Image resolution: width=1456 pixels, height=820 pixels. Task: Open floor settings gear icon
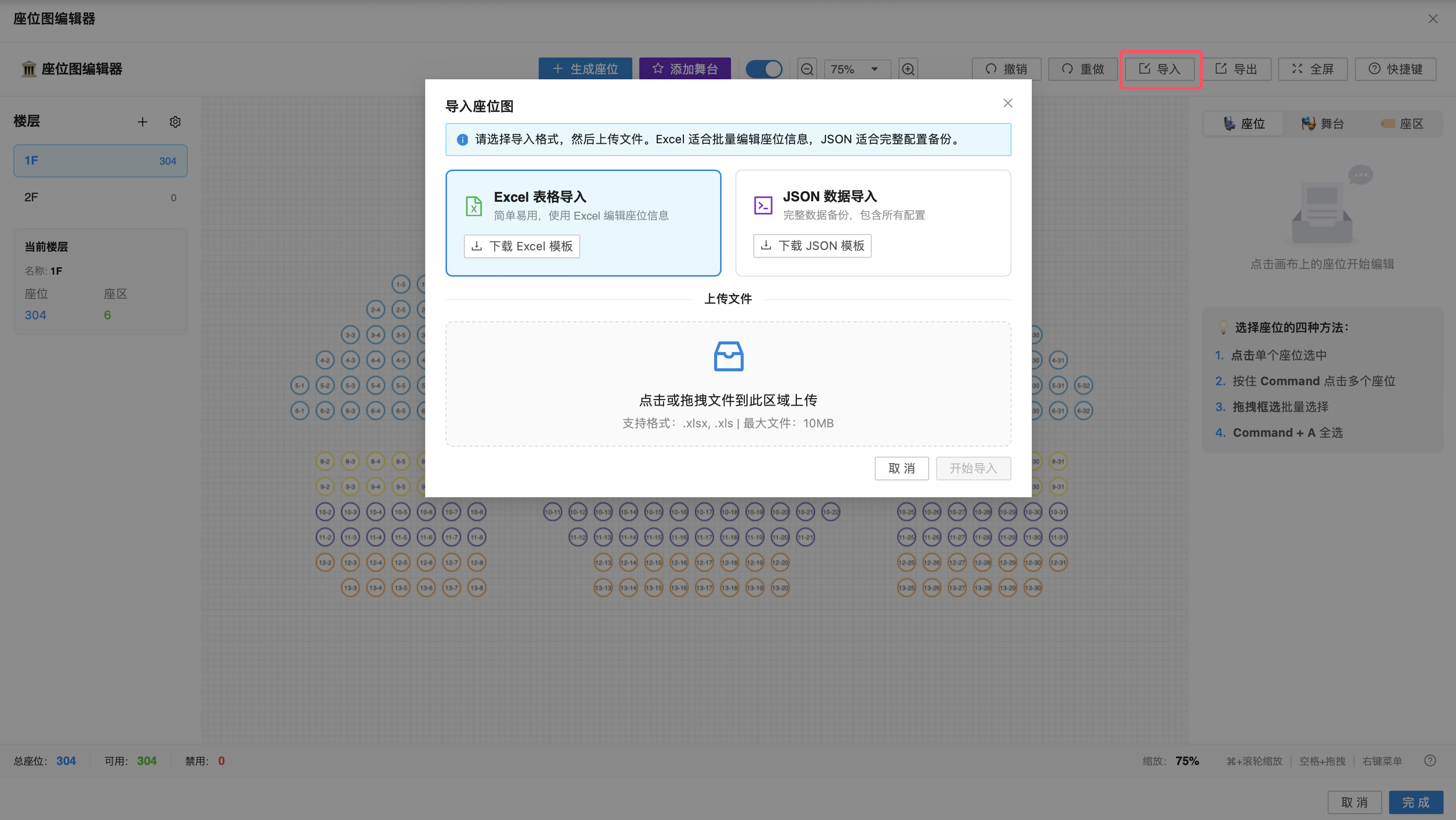pos(175,121)
